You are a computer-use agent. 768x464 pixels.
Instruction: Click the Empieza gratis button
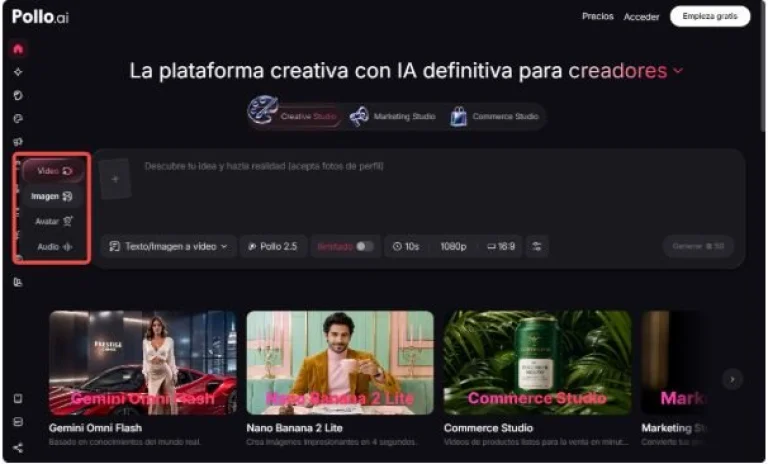pyautogui.click(x=710, y=16)
